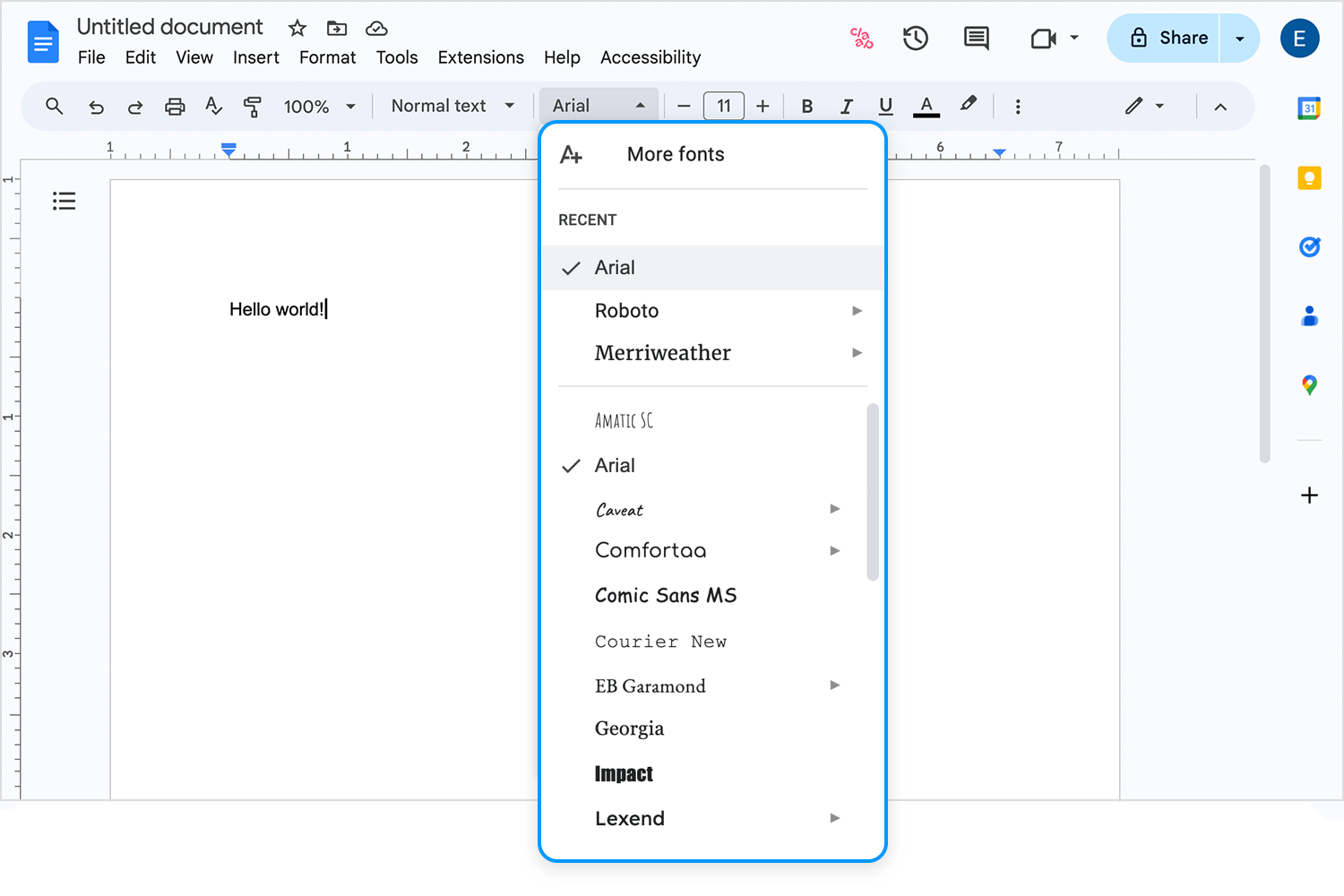Open Google Tasks side panel
This screenshot has height=896, width=1344.
[x=1309, y=246]
